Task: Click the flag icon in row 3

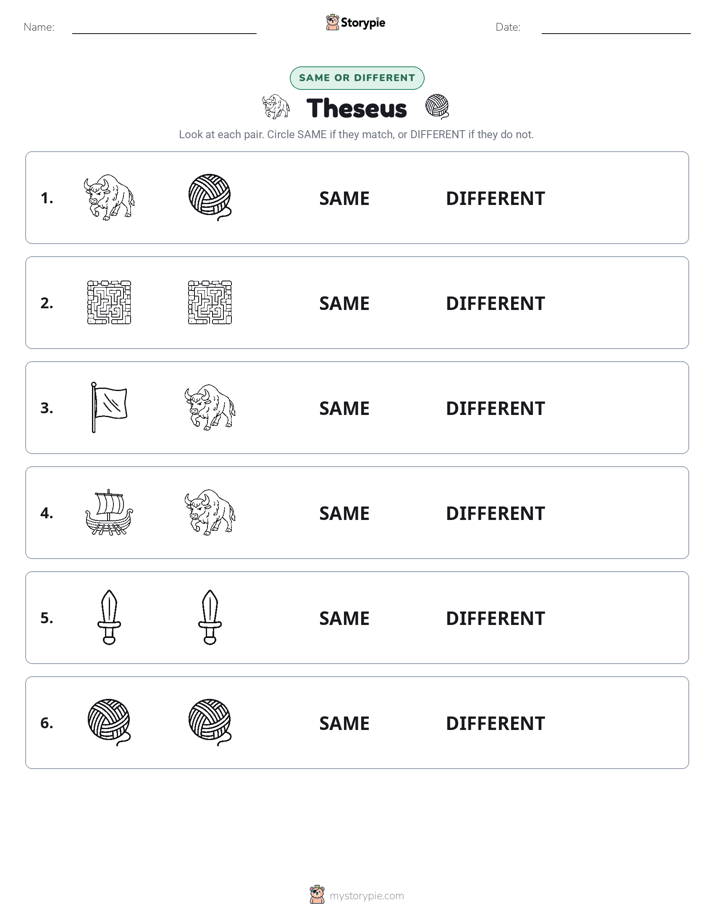Action: 110,407
